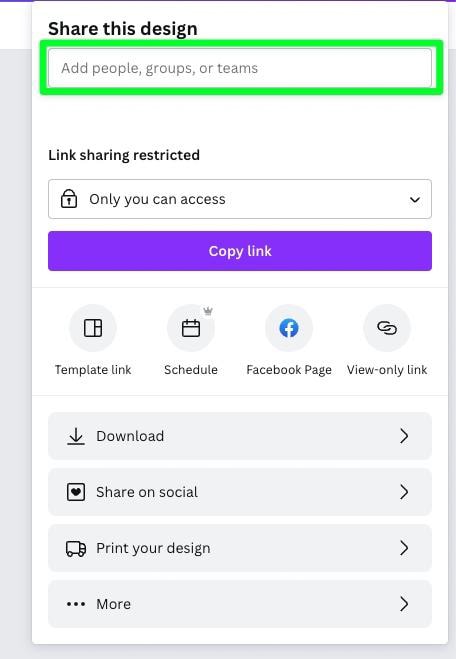The width and height of the screenshot is (456, 659).
Task: Expand the access dropdown chevron arrow
Action: coord(415,200)
